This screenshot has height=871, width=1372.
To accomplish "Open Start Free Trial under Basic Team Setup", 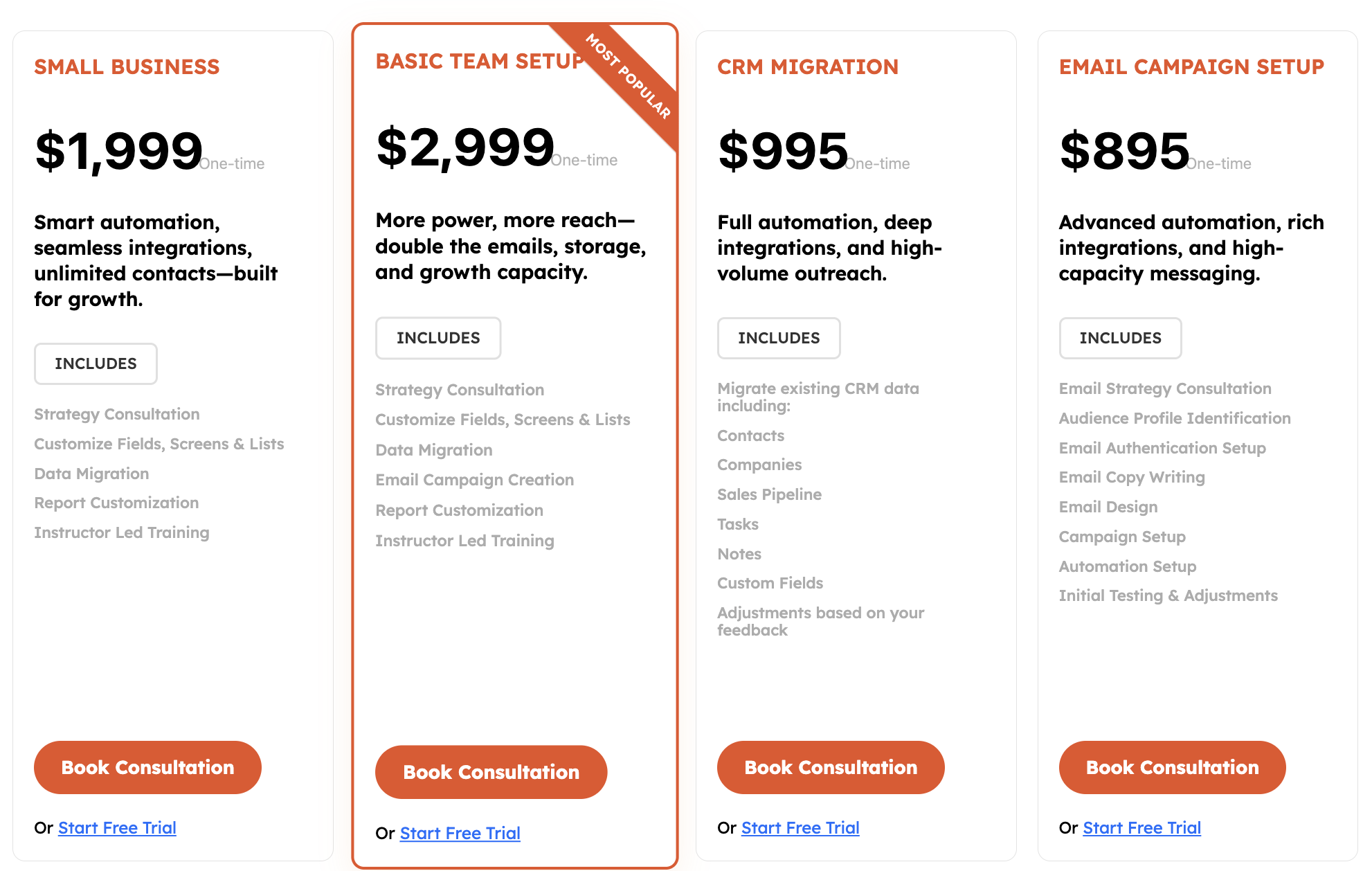I will coord(460,833).
